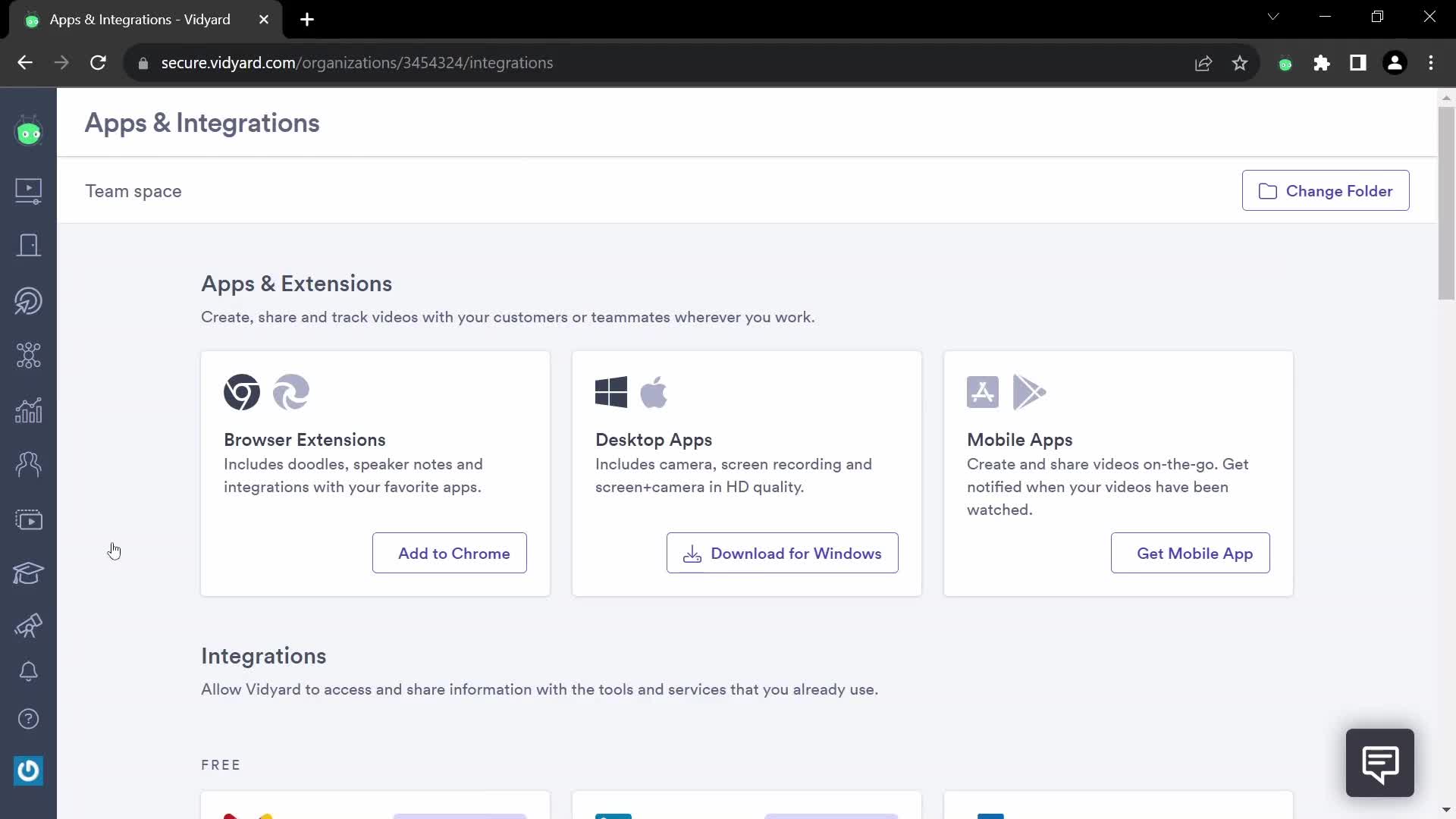Click the Browser Extensions heading
1456x819 pixels.
click(304, 440)
